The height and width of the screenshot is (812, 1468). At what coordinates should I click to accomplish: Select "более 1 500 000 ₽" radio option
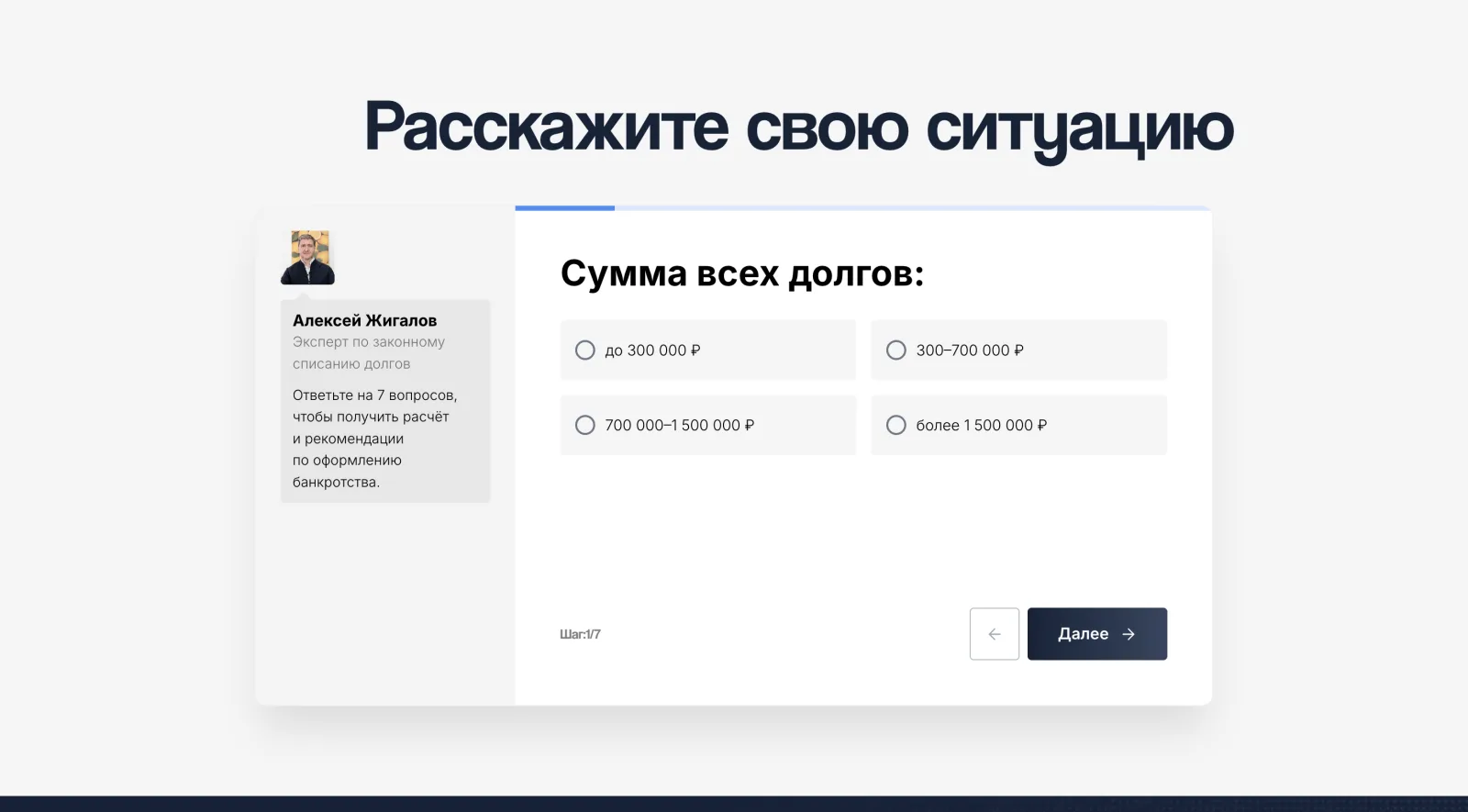click(x=1018, y=425)
